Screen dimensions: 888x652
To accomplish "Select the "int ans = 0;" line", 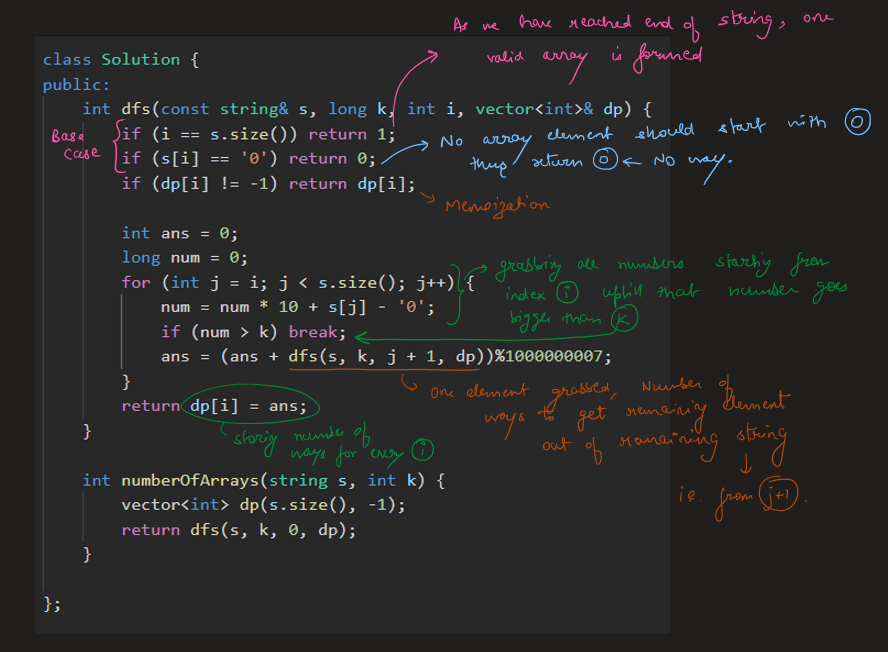I will coord(180,233).
